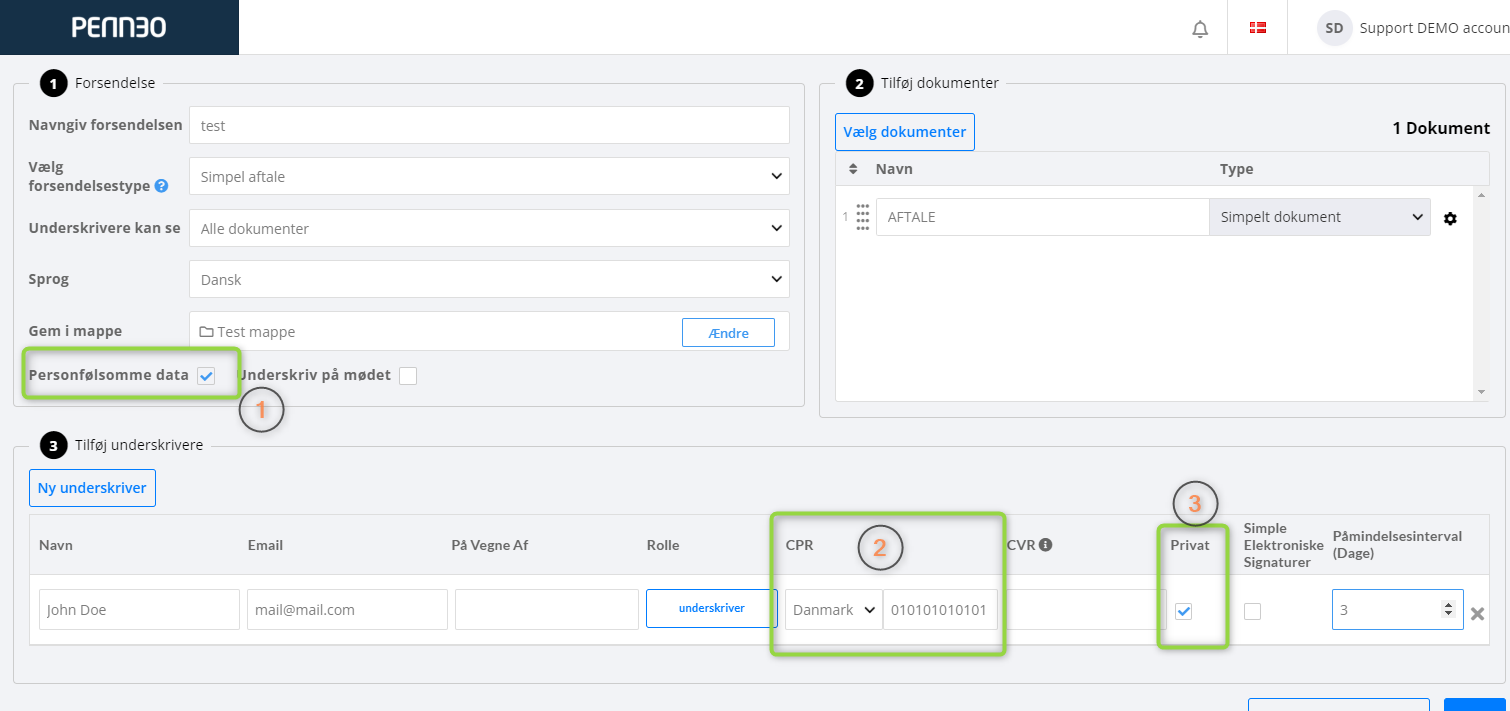Click the help icon beside Vælg forsendelsestype
This screenshot has width=1510, height=711.
tap(161, 186)
